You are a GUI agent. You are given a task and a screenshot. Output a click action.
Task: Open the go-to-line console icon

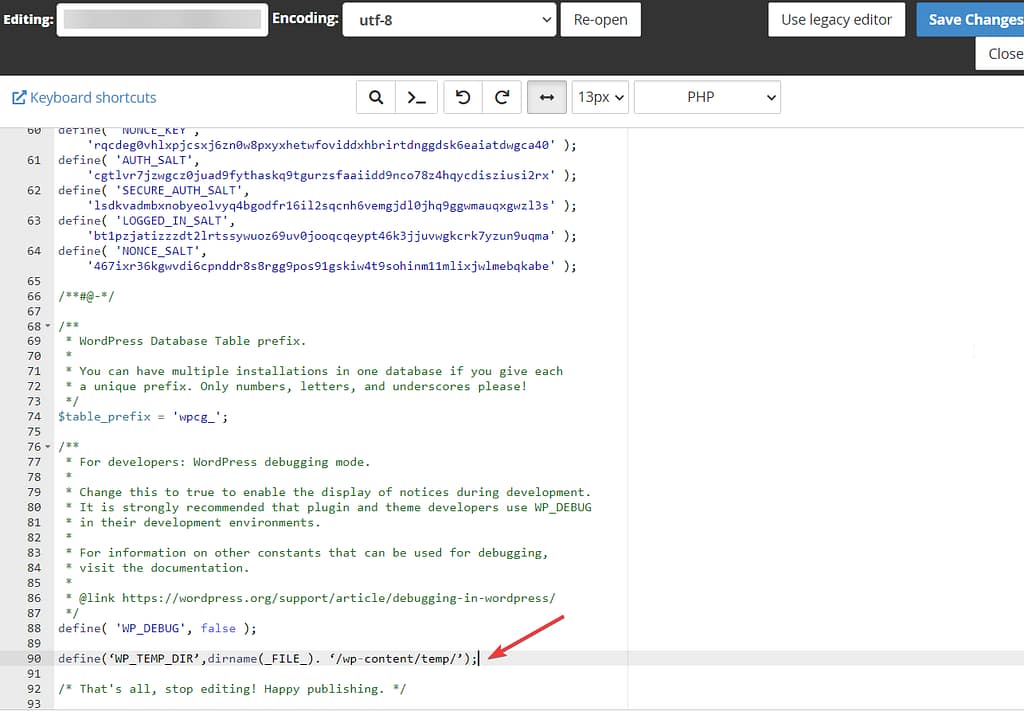click(417, 97)
